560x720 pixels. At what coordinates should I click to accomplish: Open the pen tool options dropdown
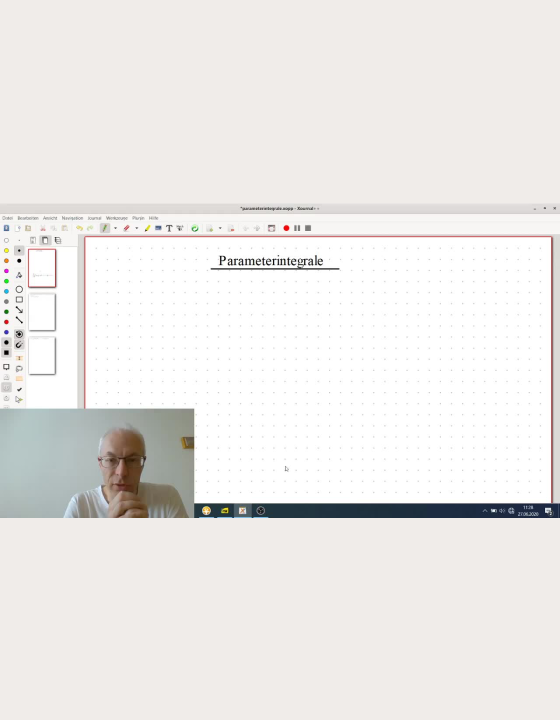click(x=115, y=228)
